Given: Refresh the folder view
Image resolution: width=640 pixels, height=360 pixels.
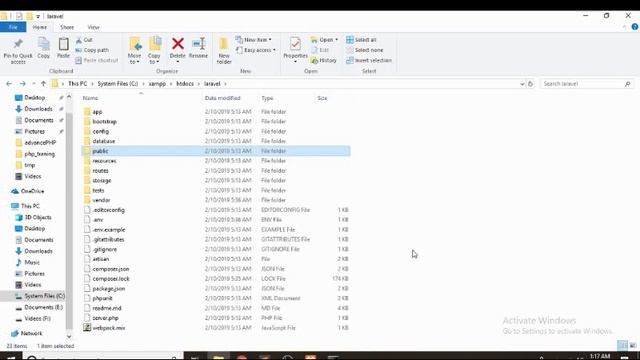Looking at the screenshot, I should (x=530, y=84).
